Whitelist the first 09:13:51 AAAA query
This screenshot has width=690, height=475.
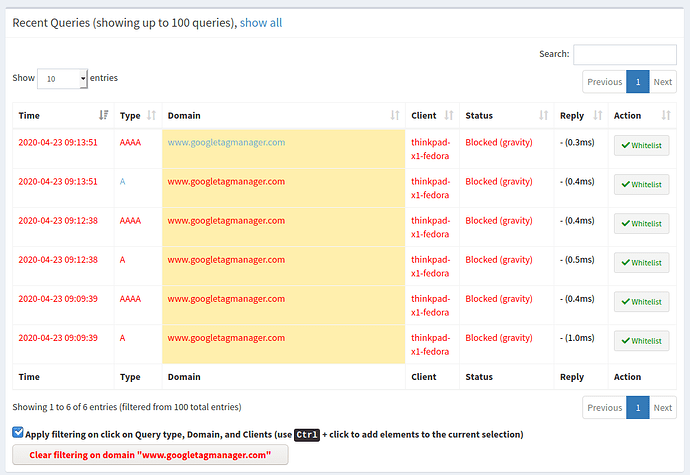tap(641, 146)
